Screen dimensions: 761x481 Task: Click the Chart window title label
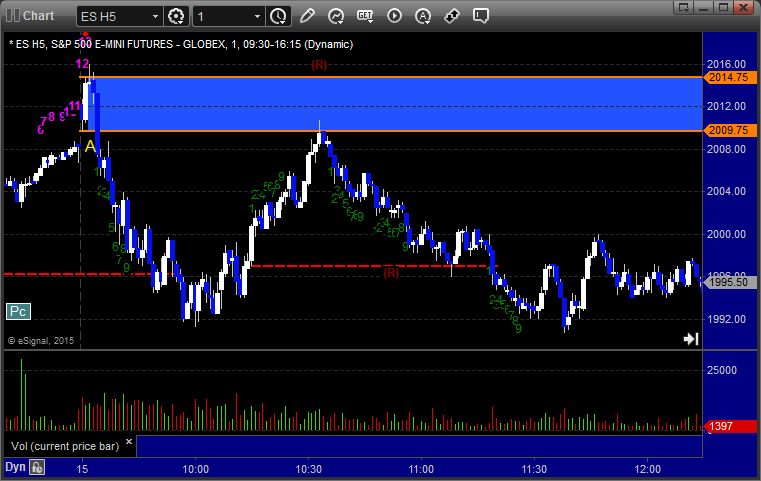click(38, 16)
